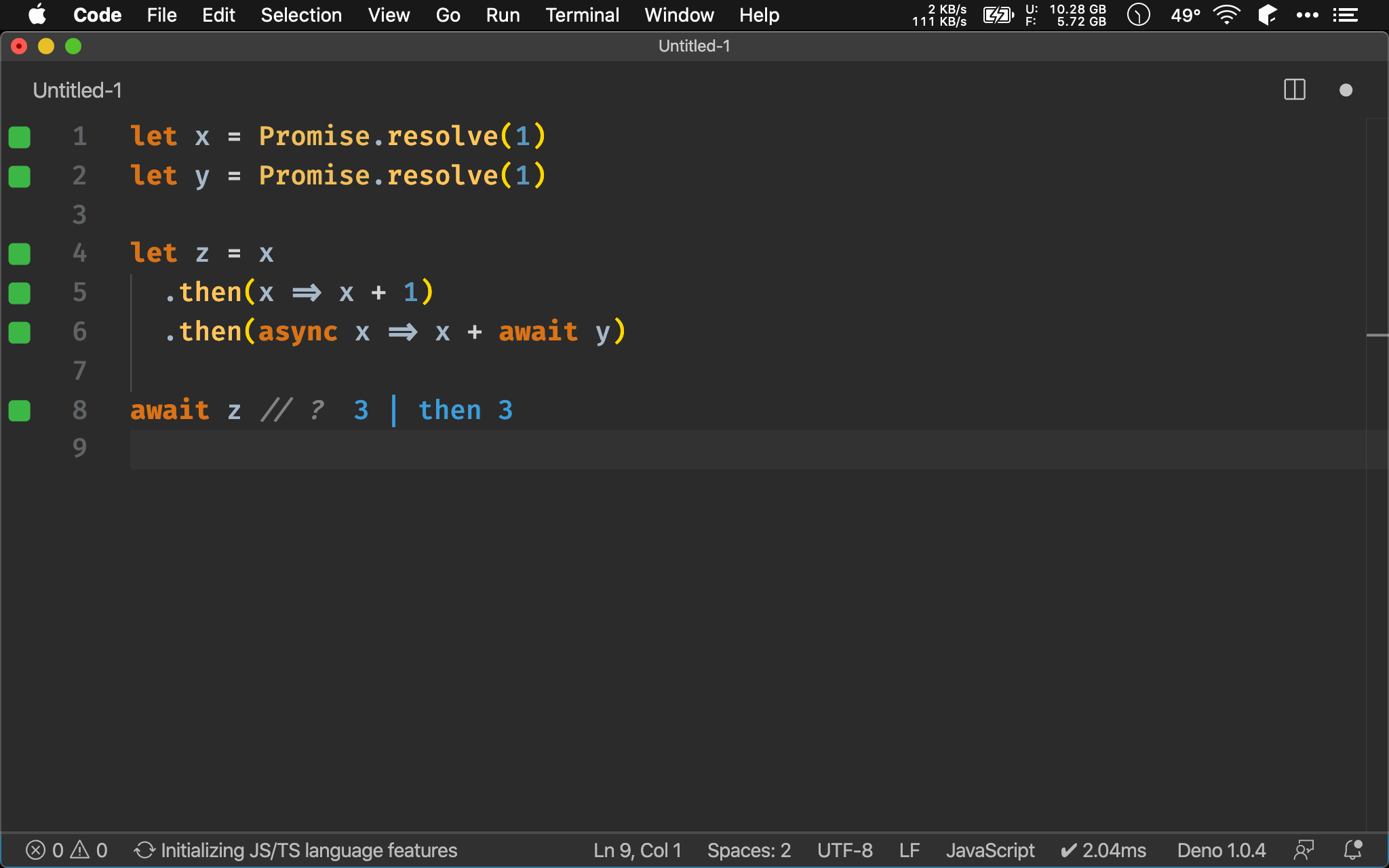1389x868 pixels.
Task: Click Ln 9, Col 1 go-to-line indicator
Action: tap(637, 850)
